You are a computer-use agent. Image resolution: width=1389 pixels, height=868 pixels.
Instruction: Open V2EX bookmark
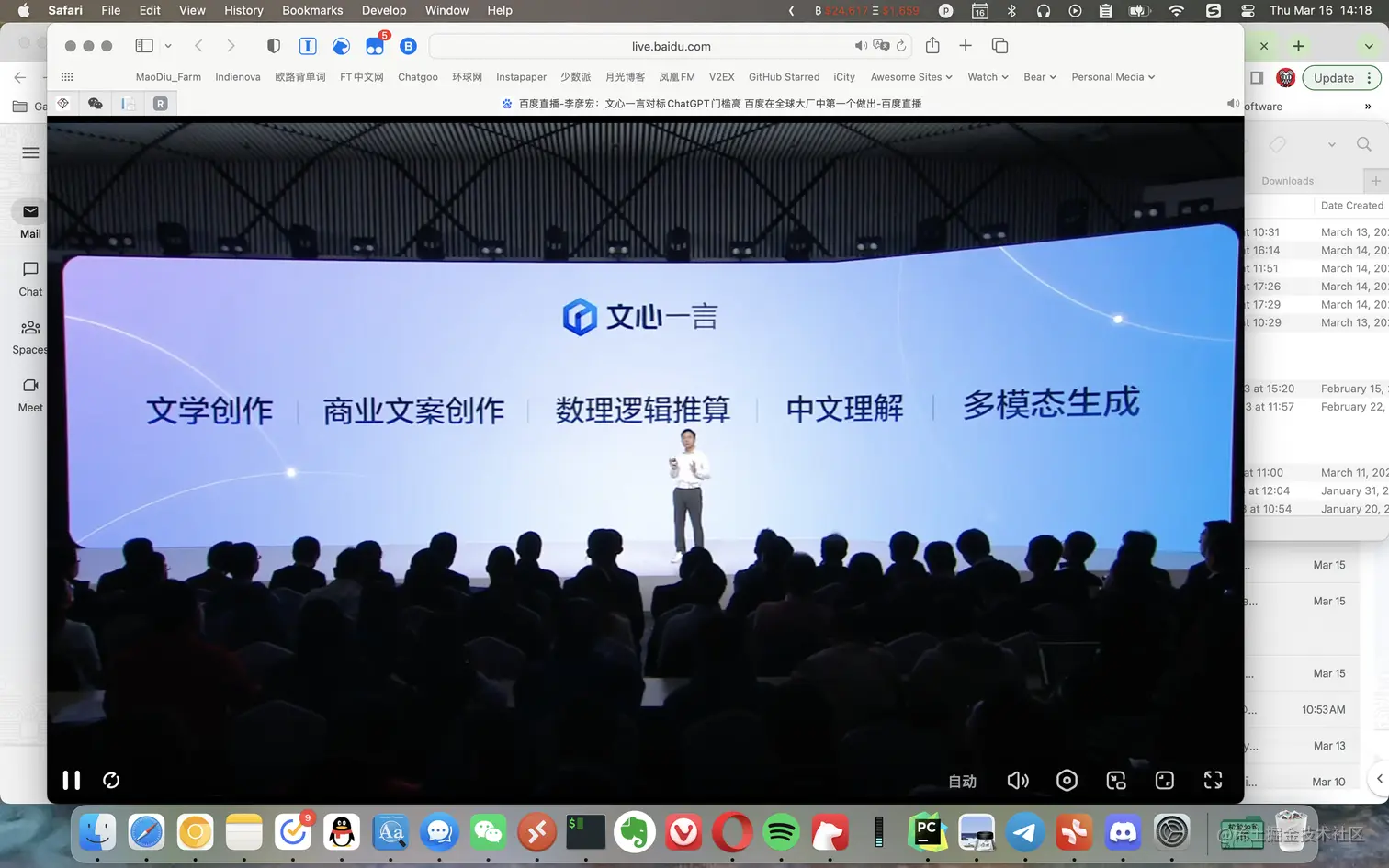[x=722, y=77]
